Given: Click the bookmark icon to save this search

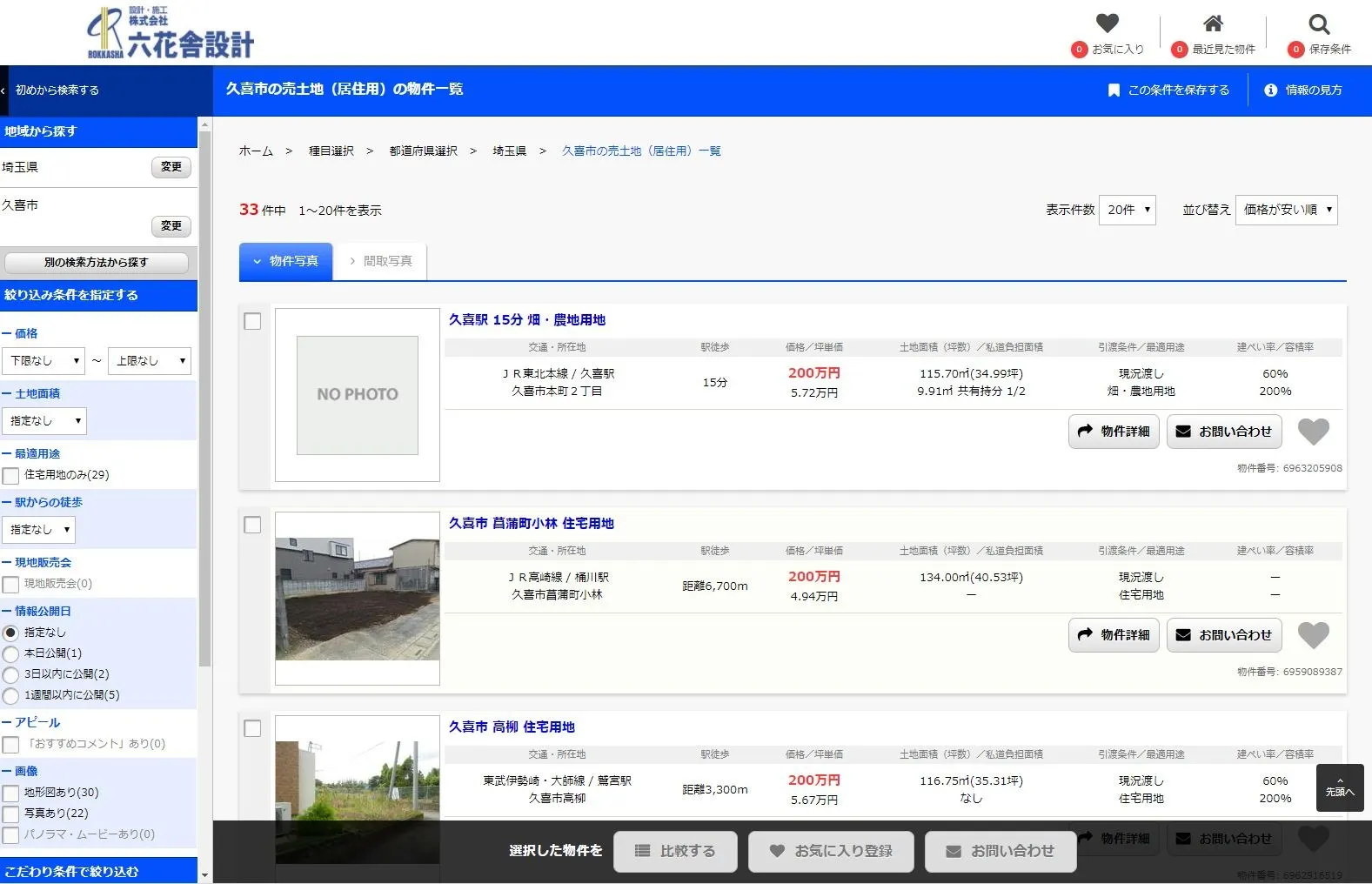Looking at the screenshot, I should [x=1114, y=90].
